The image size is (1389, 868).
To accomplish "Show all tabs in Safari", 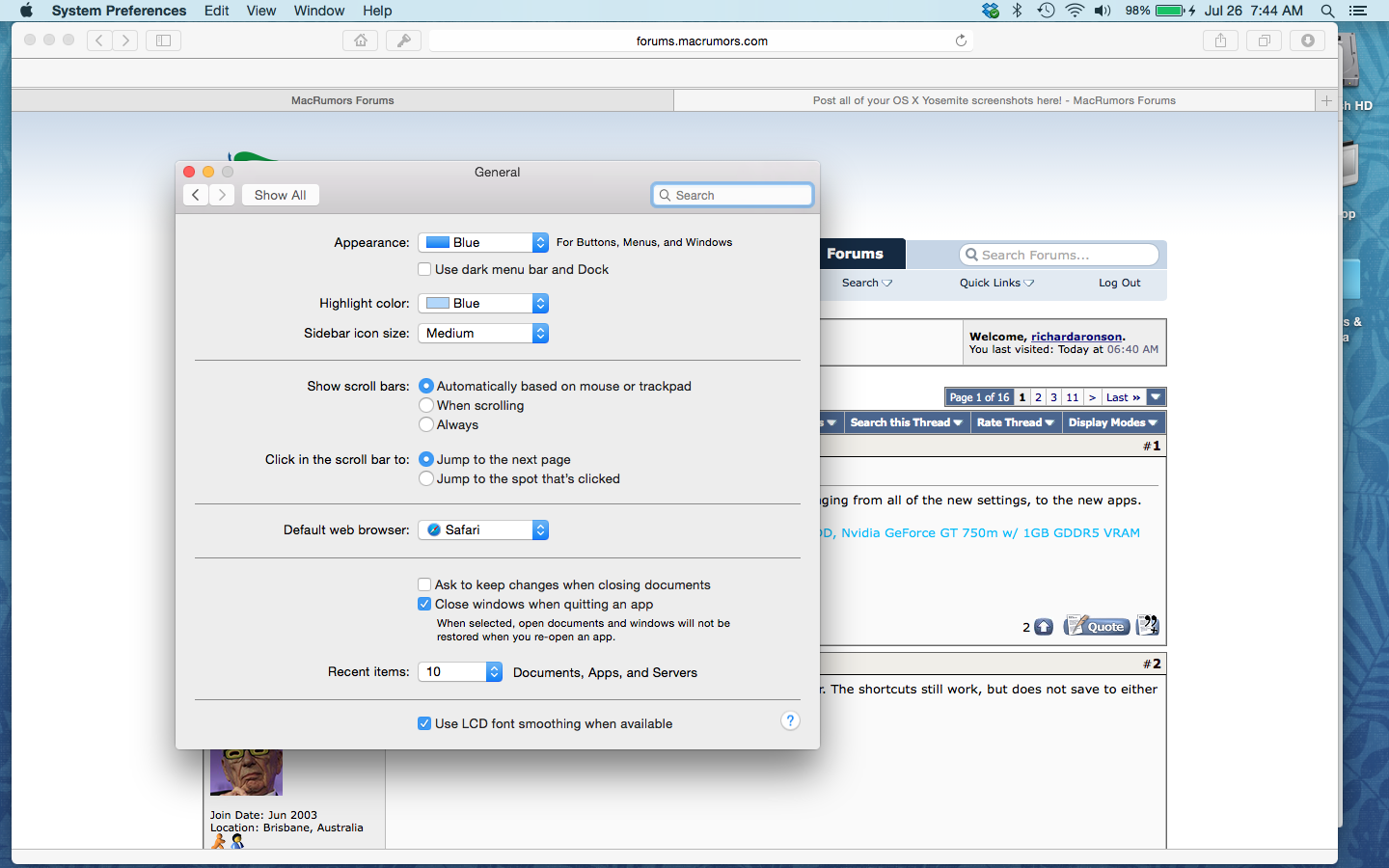I will point(1264,41).
